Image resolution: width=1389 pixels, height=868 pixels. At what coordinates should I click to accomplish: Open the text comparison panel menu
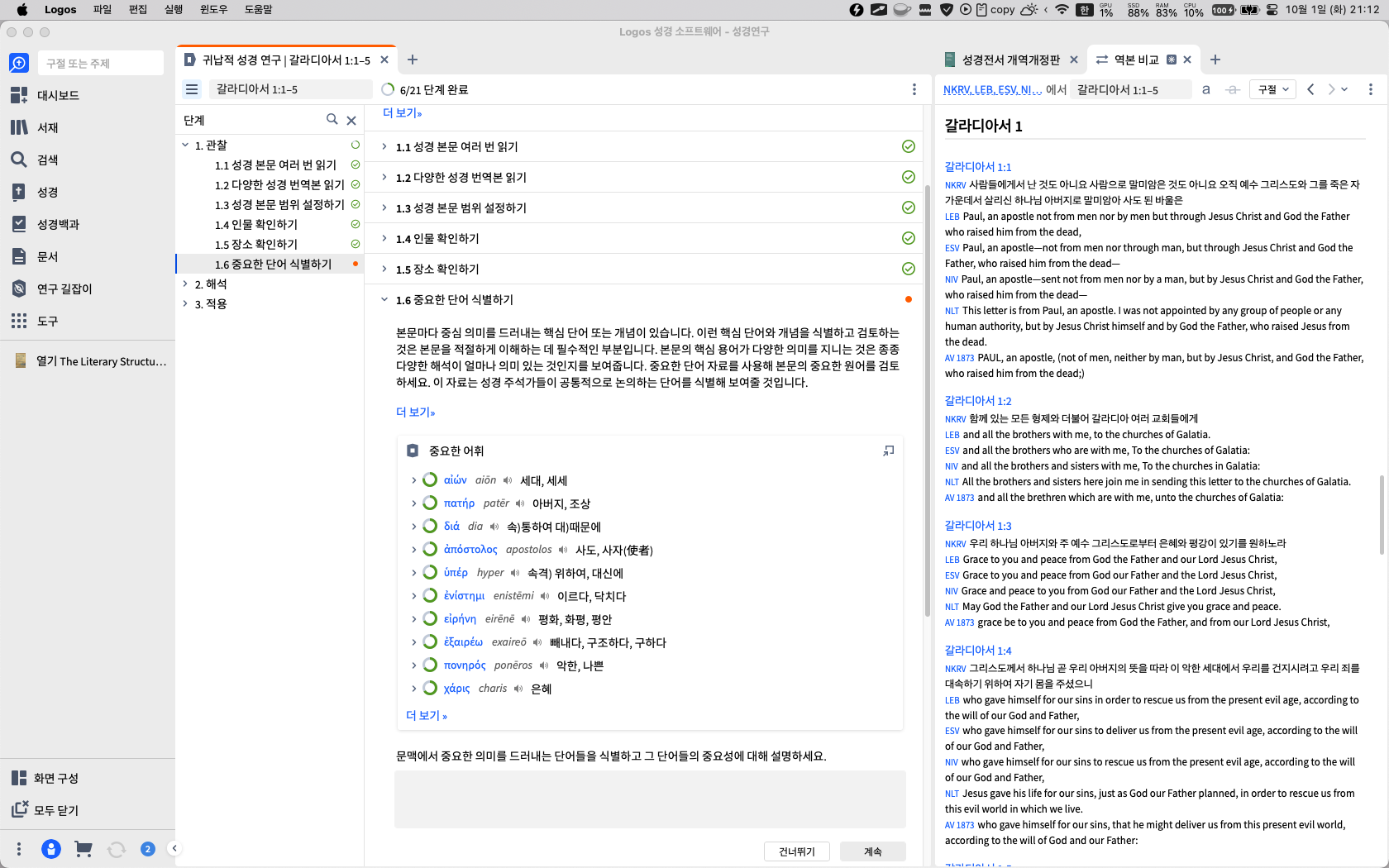(1370, 89)
